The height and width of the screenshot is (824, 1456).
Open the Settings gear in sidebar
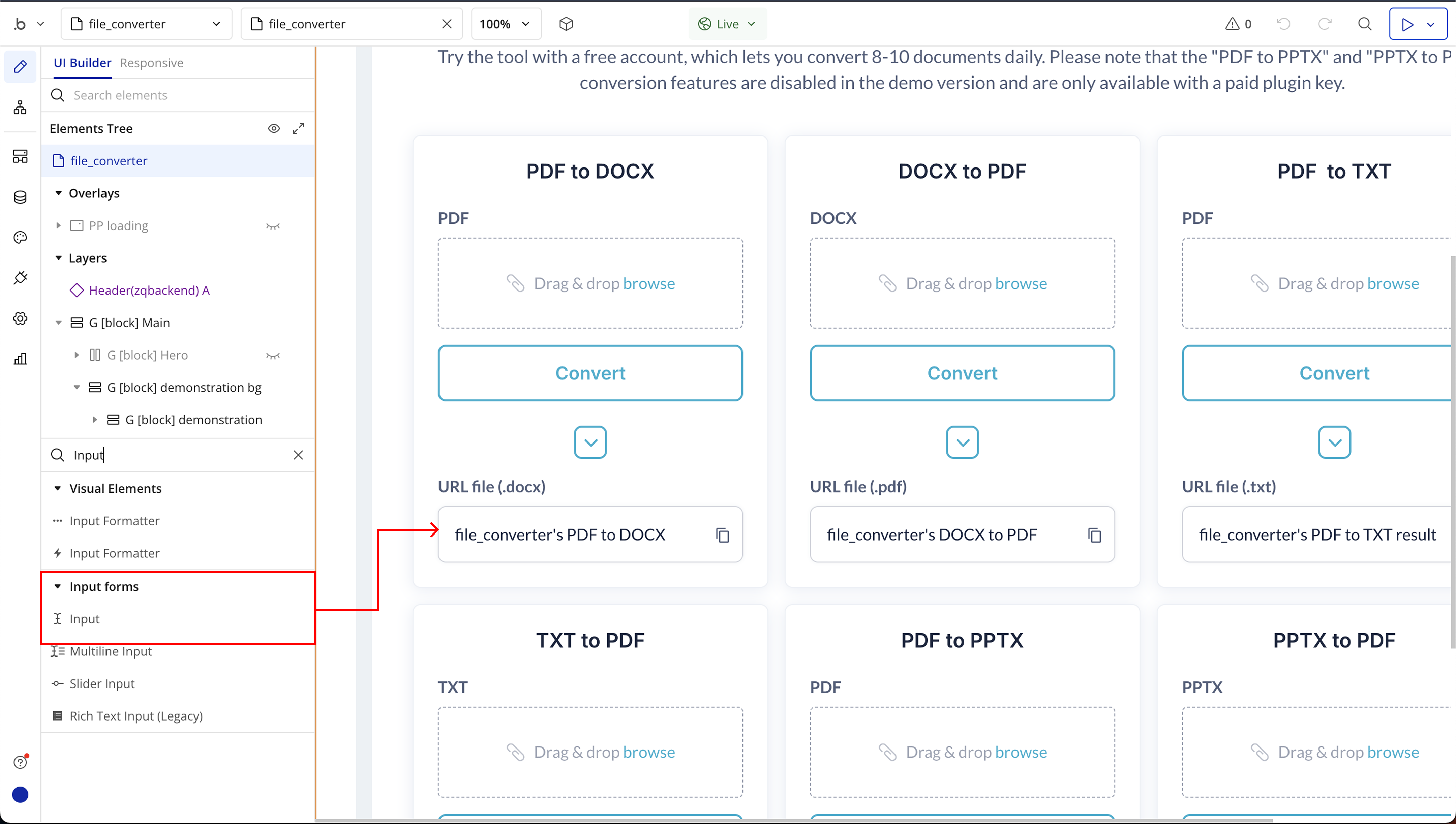[x=20, y=318]
